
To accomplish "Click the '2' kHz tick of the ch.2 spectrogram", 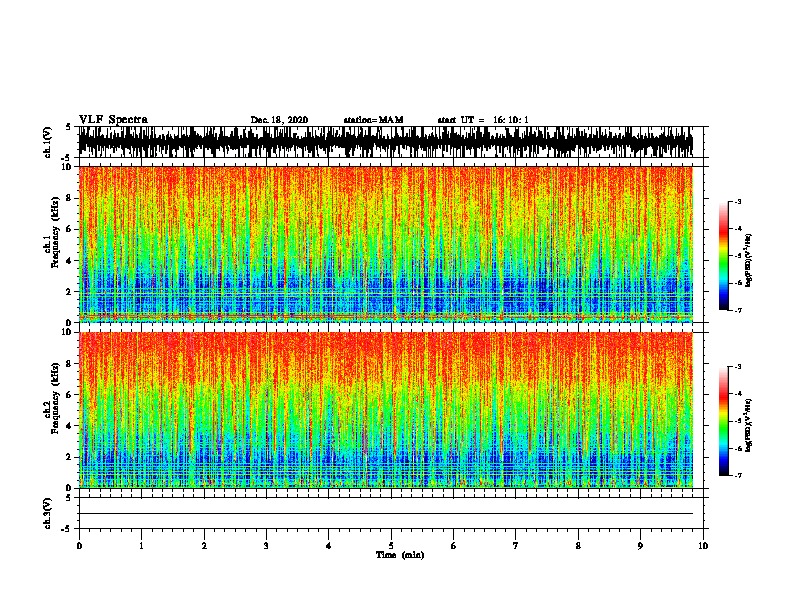I will [69, 457].
